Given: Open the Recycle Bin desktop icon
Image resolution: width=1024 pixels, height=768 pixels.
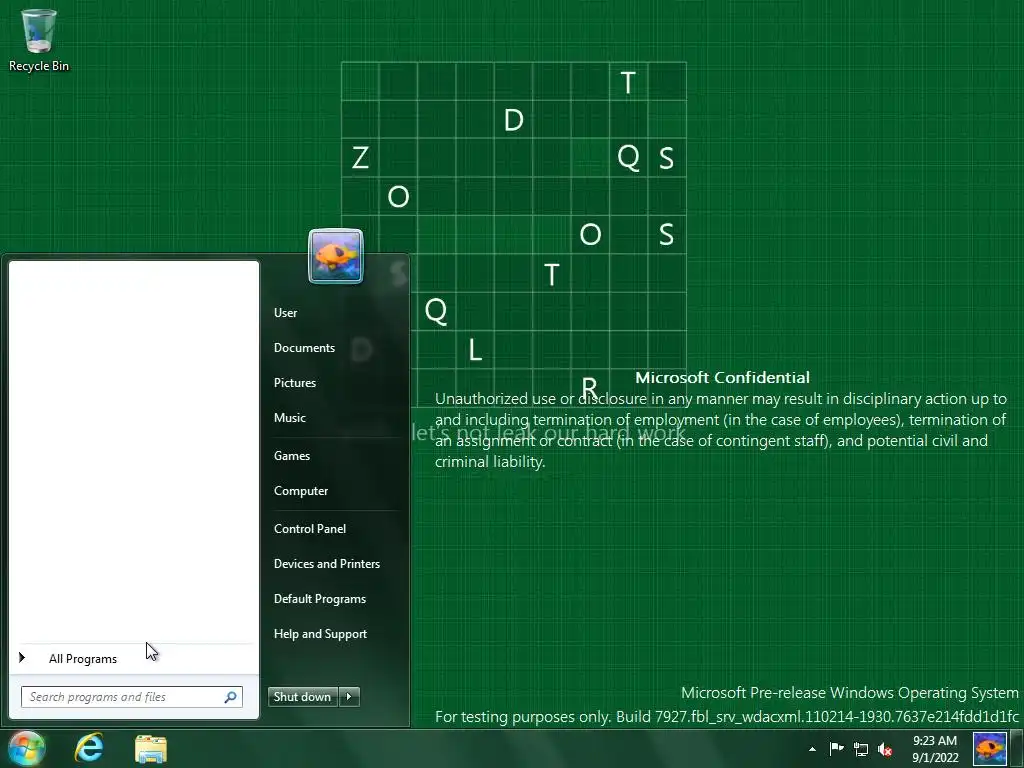Looking at the screenshot, I should click(39, 40).
